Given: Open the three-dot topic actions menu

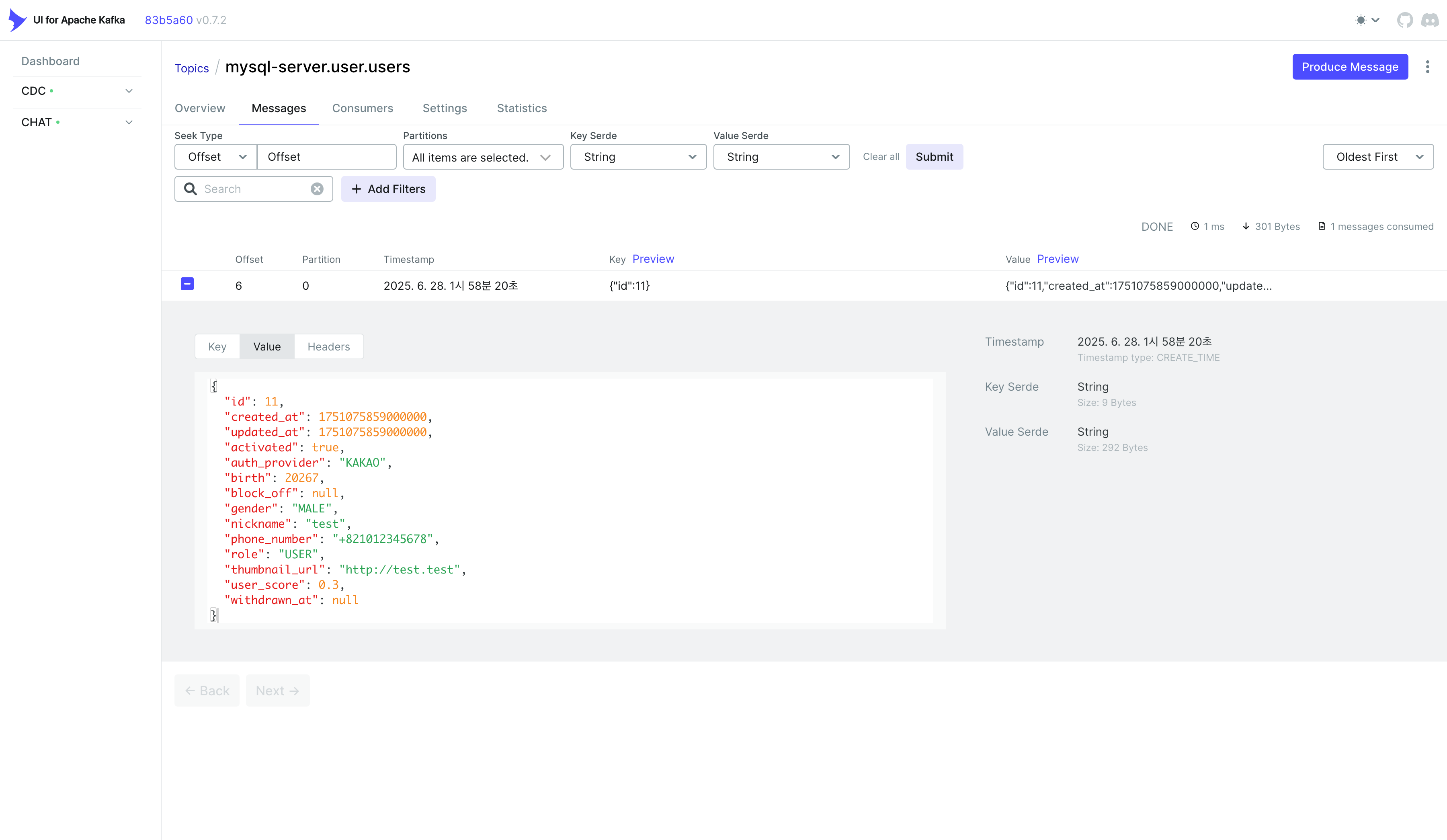Looking at the screenshot, I should click(x=1427, y=67).
